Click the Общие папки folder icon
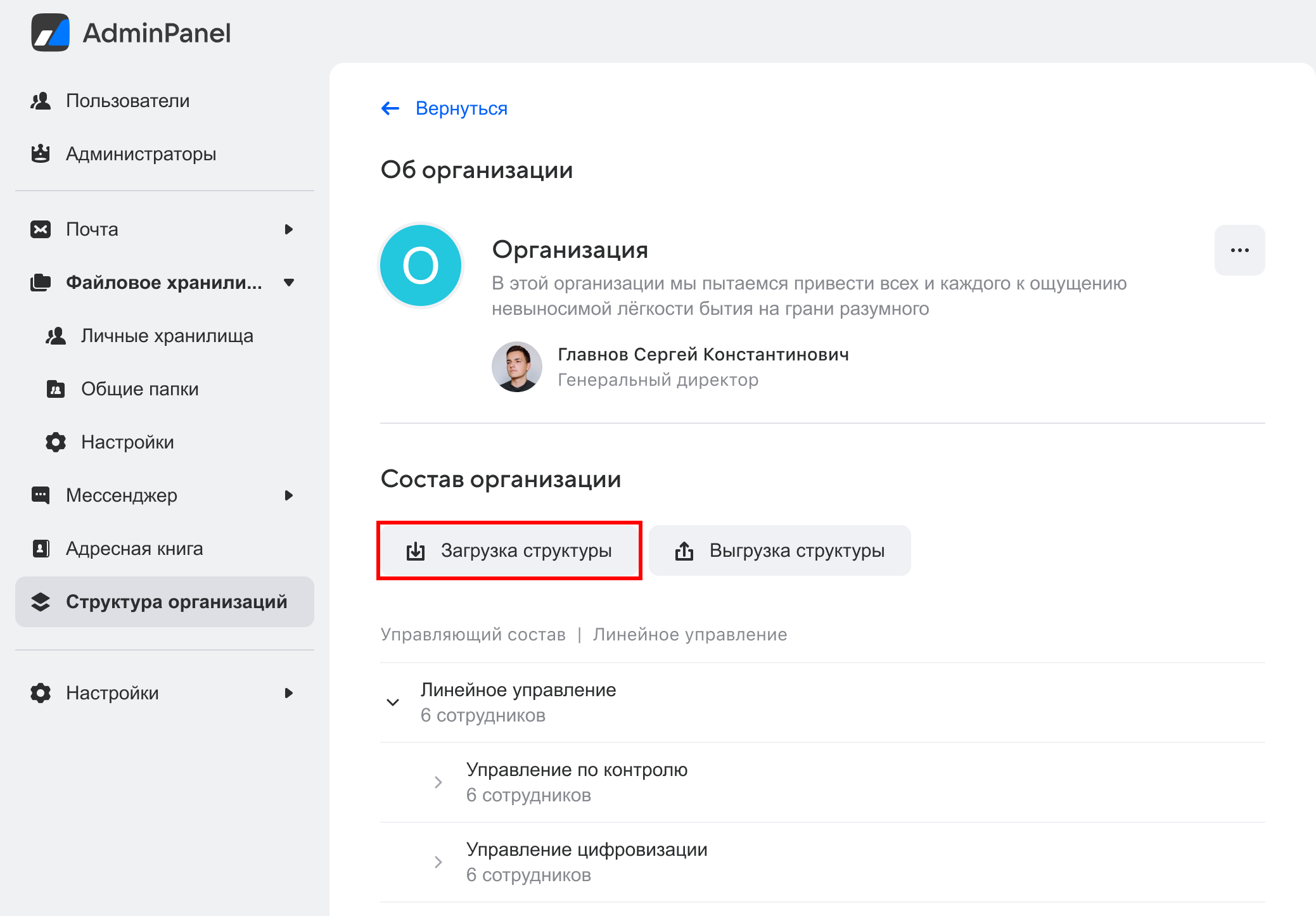 pos(56,389)
